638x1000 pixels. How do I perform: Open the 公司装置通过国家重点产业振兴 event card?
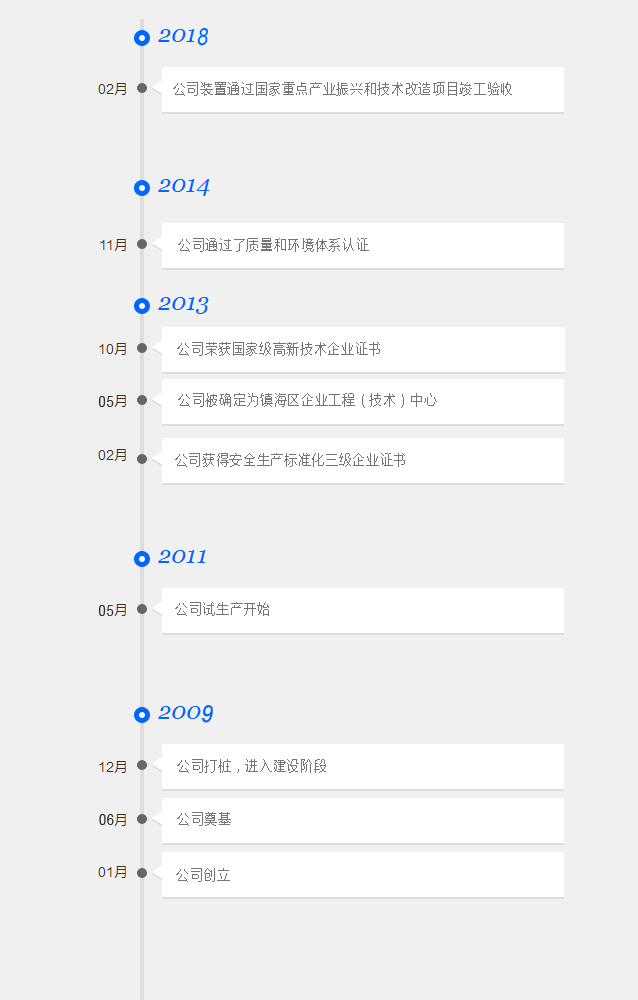(362, 90)
